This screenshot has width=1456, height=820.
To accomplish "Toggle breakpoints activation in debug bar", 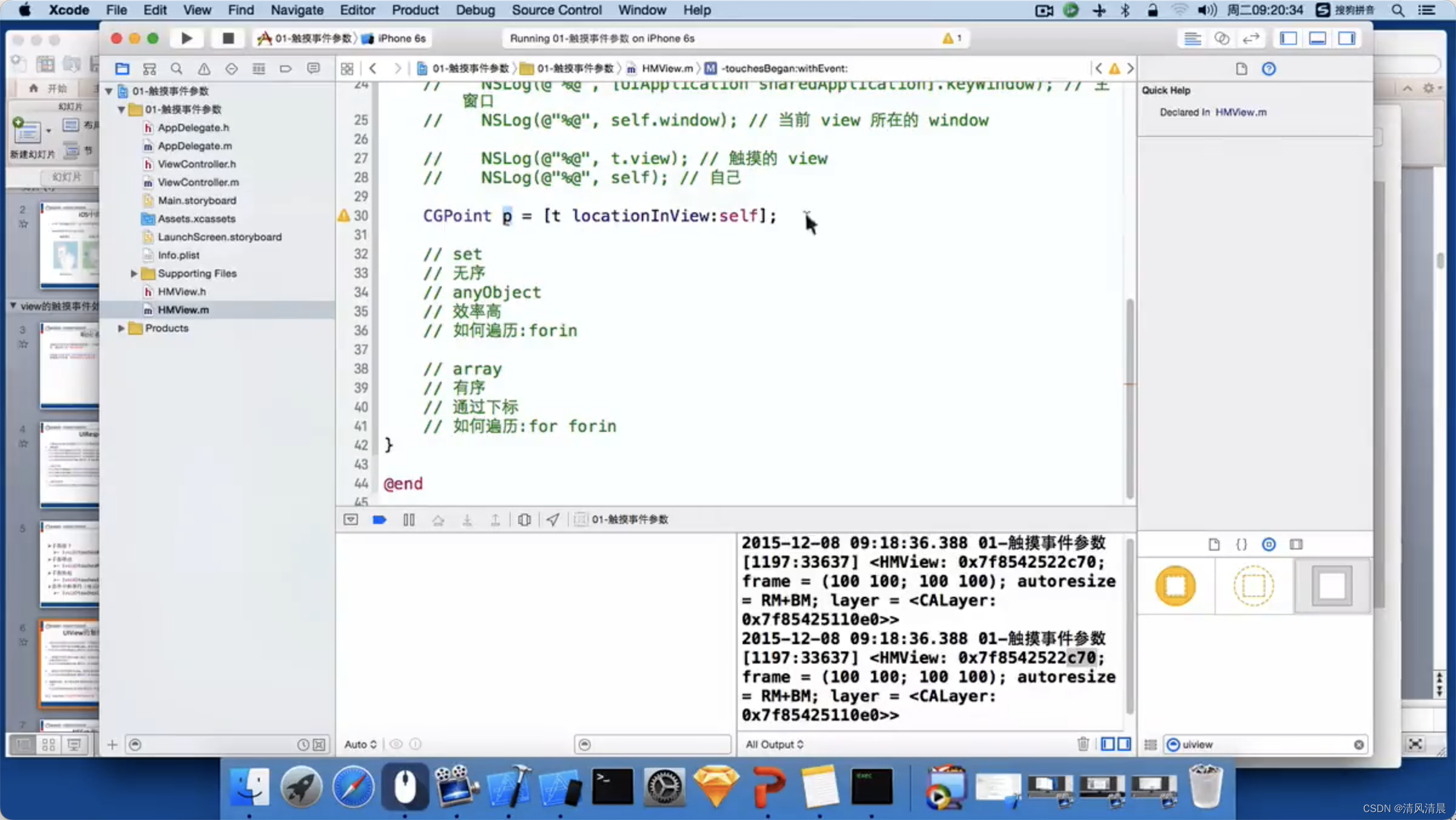I will tap(380, 520).
